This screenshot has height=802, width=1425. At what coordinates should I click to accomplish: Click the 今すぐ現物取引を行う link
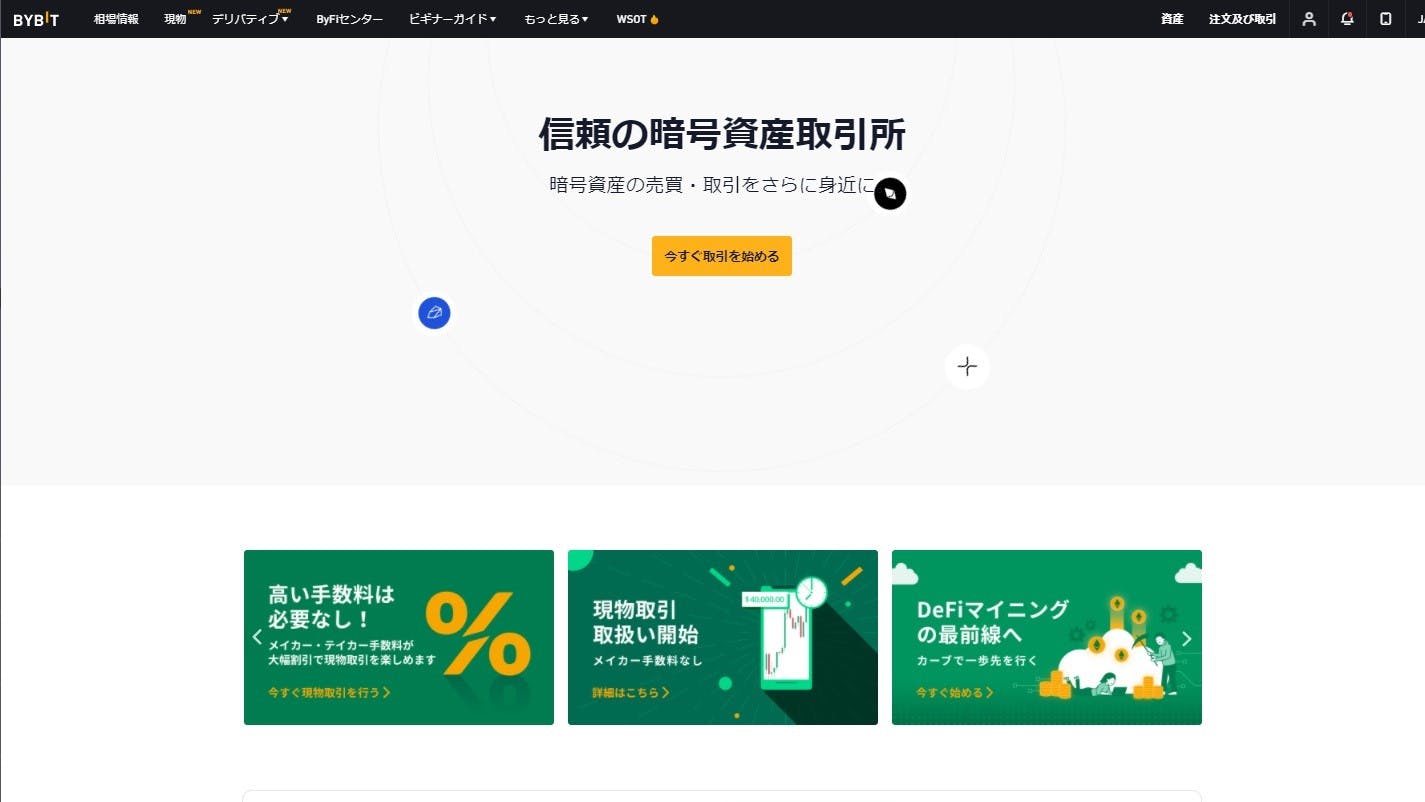[x=329, y=692]
